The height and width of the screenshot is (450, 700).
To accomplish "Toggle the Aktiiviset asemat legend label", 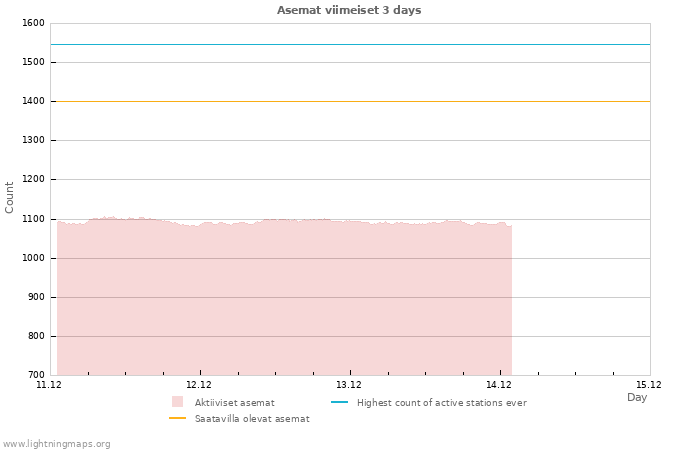I will pyautogui.click(x=234, y=403).
